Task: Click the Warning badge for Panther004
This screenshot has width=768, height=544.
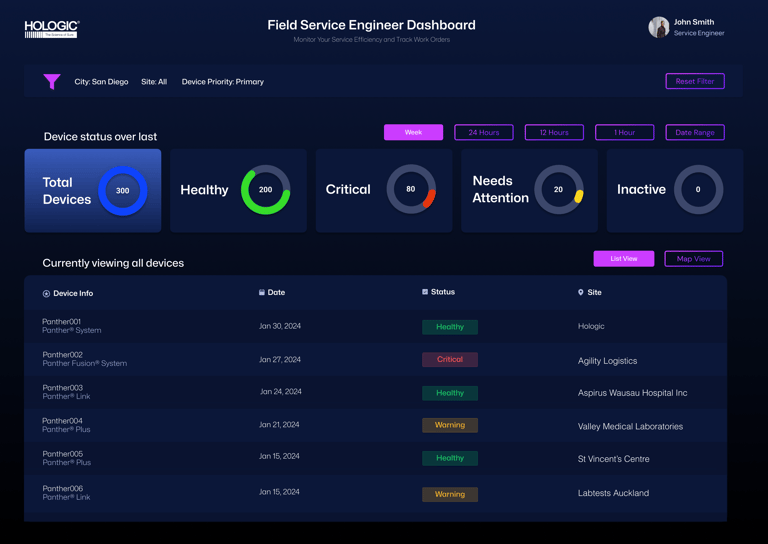Action: [450, 425]
